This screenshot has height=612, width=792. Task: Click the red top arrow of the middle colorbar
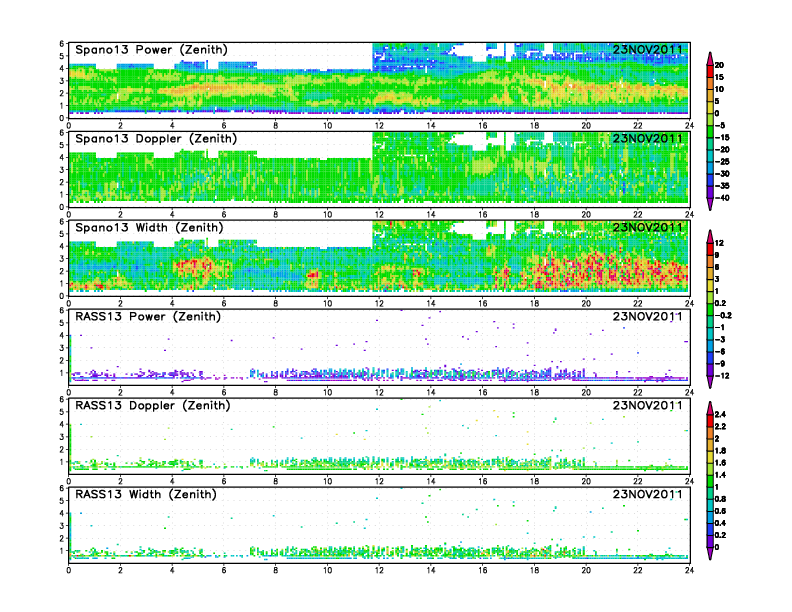[x=710, y=236]
